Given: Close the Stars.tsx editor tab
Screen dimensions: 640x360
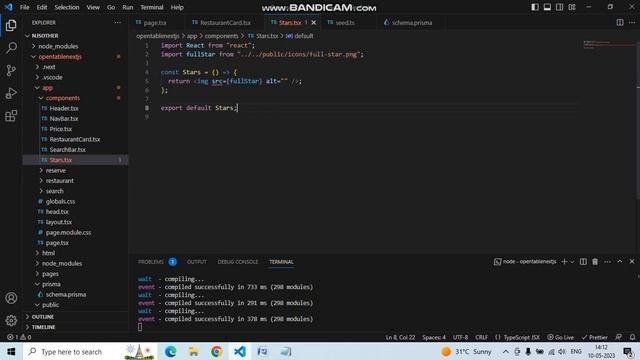Looking at the screenshot, I should 313,23.
